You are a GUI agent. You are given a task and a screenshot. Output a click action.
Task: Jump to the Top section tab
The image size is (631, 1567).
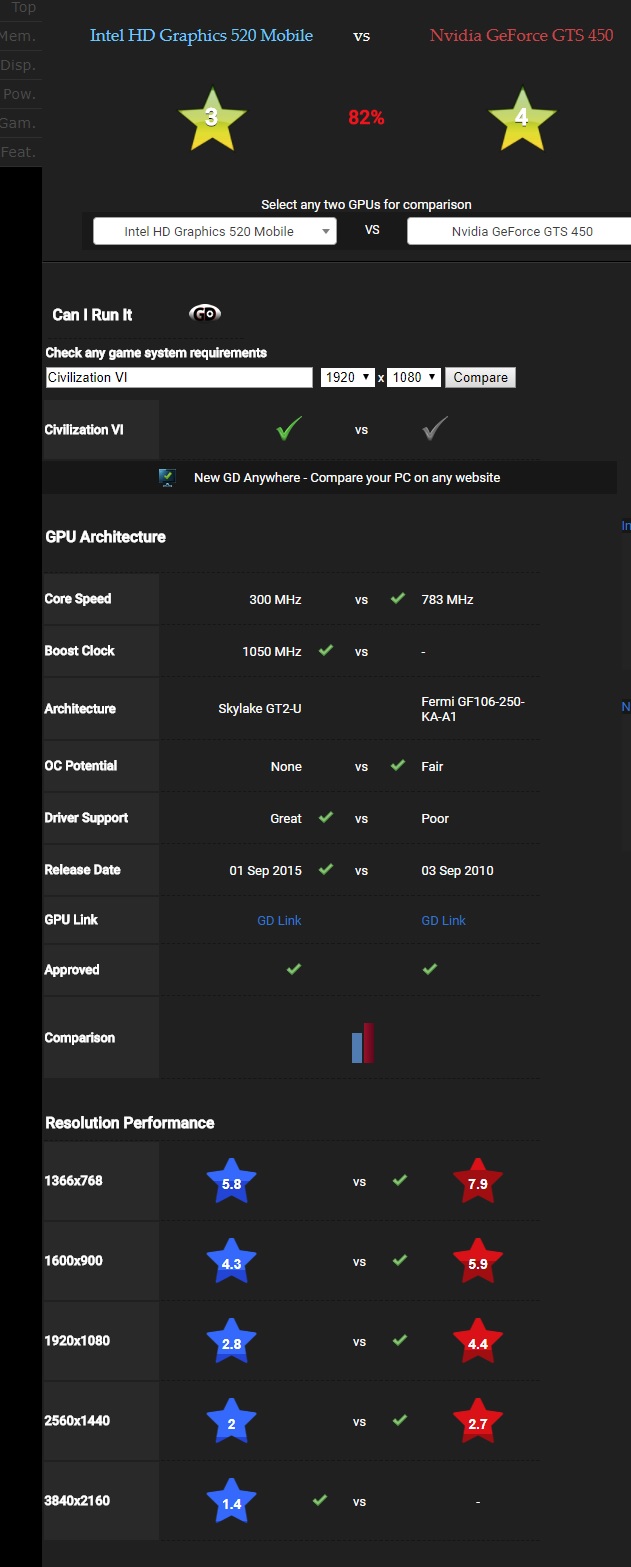pyautogui.click(x=21, y=8)
